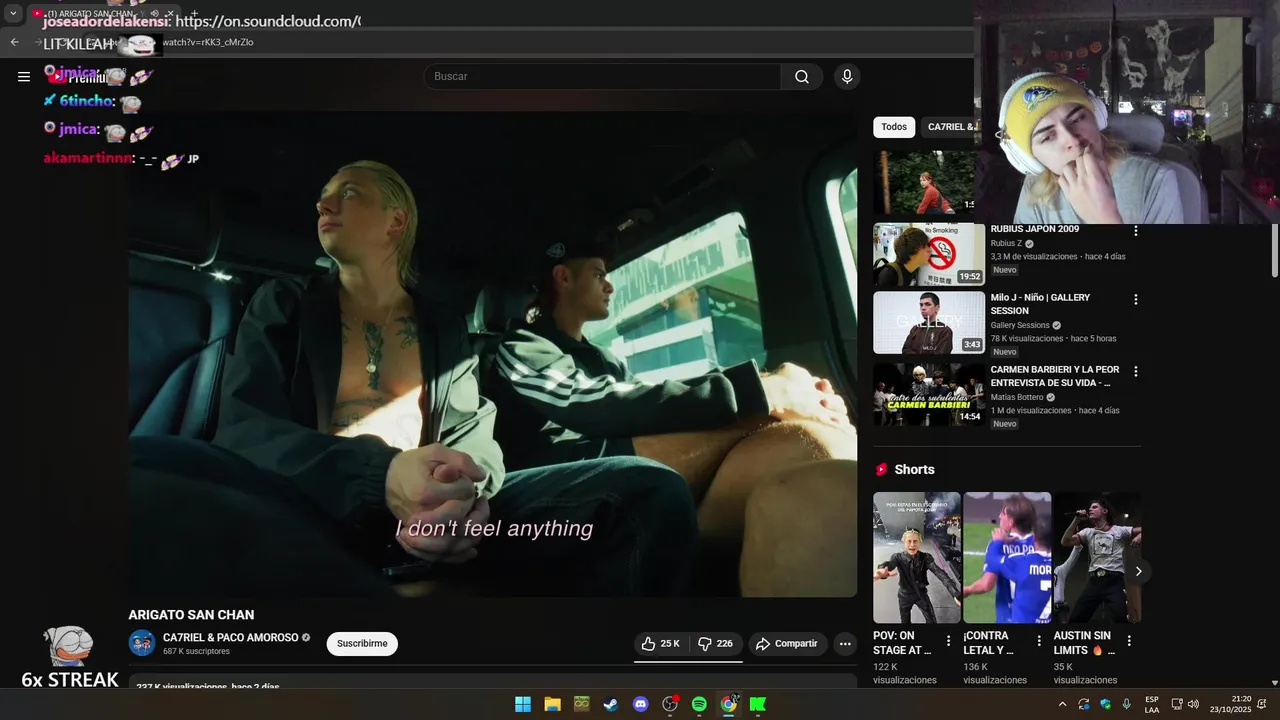Open the tab search chevron dropdown
This screenshot has width=1280, height=720.
pyautogui.click(x=13, y=14)
